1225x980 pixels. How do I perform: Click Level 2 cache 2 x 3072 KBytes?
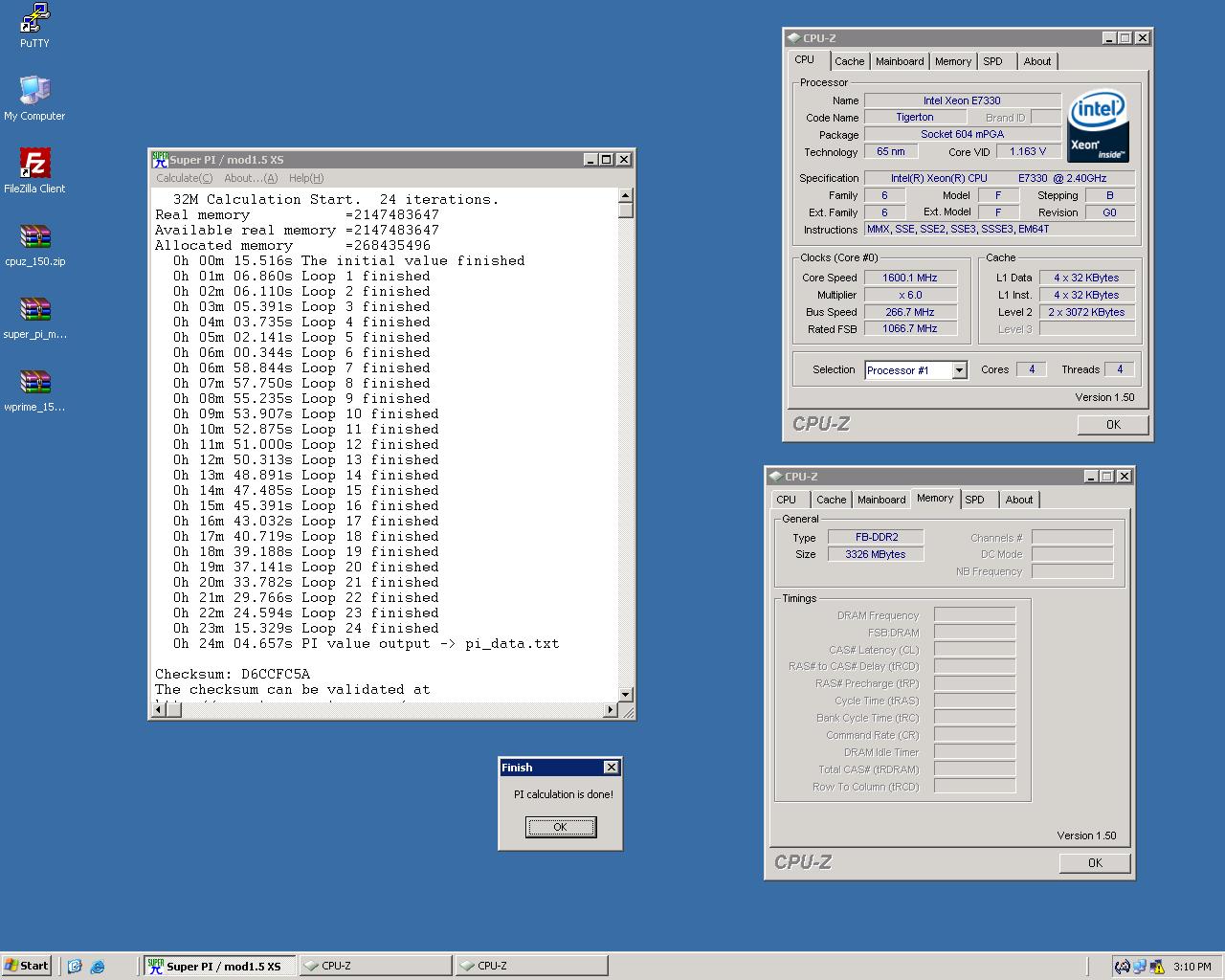[1086, 312]
